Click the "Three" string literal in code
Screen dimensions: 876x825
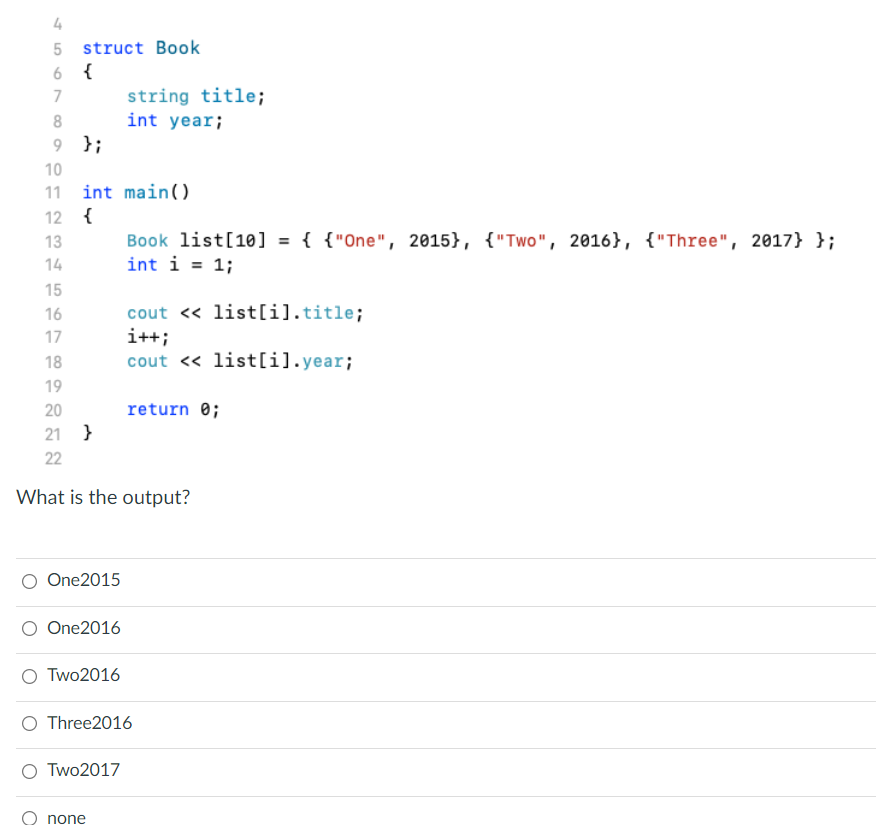[x=692, y=240]
